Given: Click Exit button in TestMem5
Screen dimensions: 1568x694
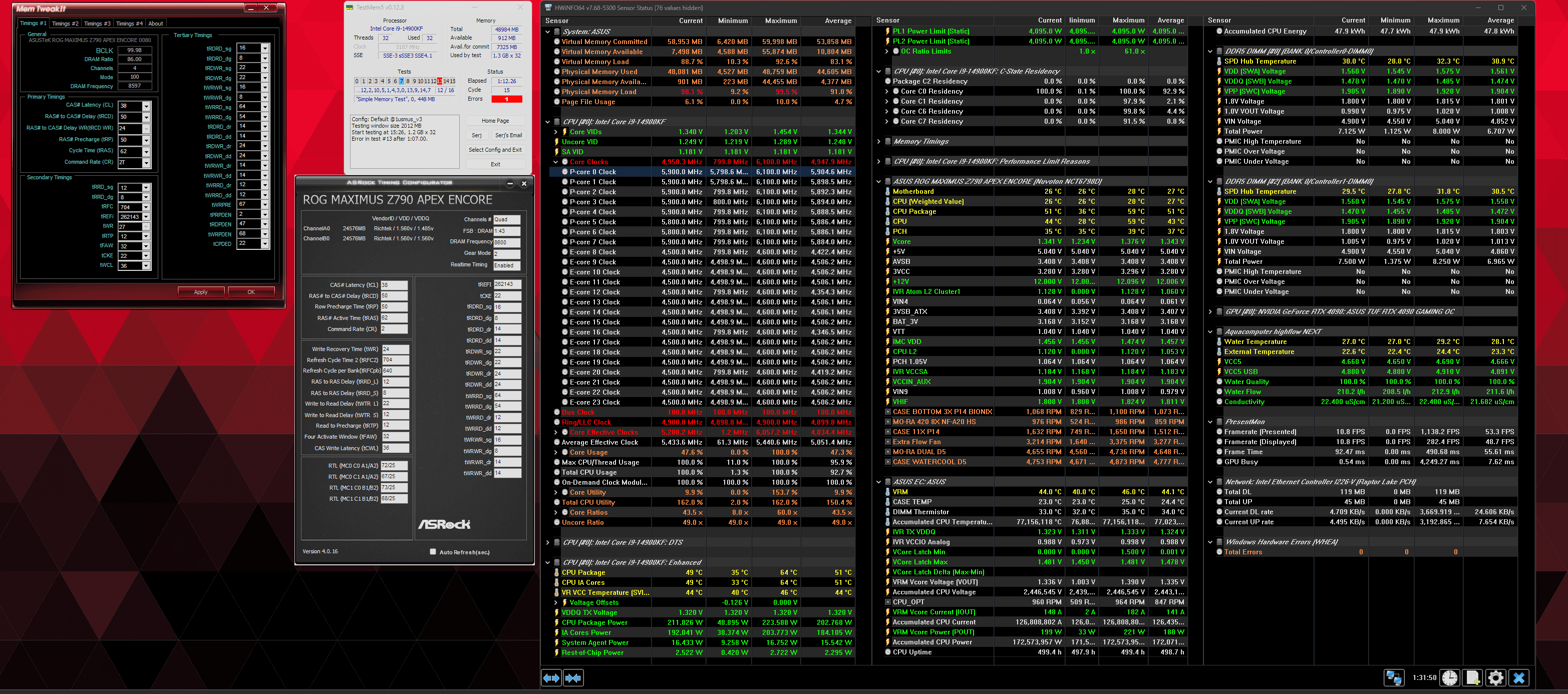Looking at the screenshot, I should [x=495, y=164].
